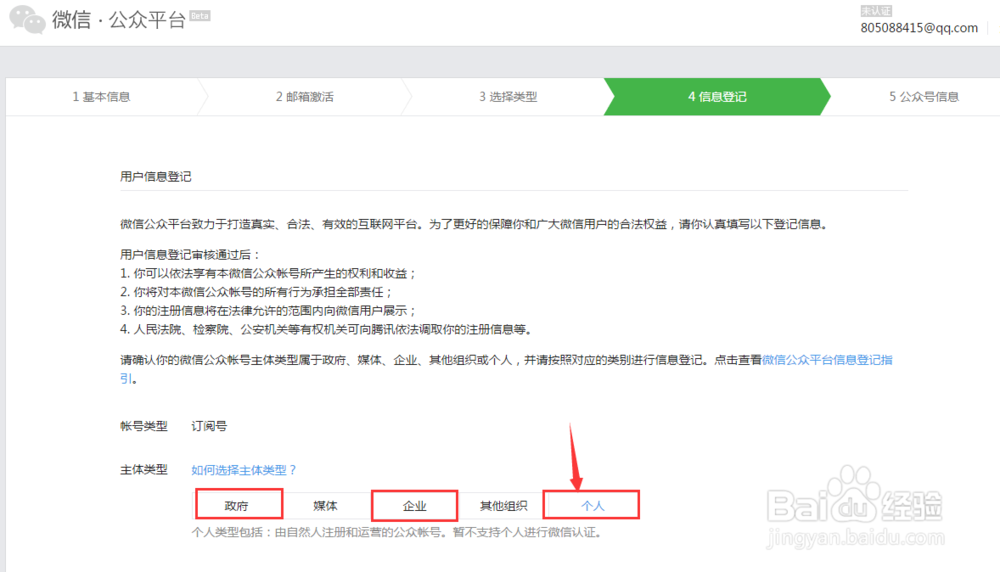Image resolution: width=1000 pixels, height=572 pixels.
Task: Select step 4 信息登记
Action: pos(717,97)
